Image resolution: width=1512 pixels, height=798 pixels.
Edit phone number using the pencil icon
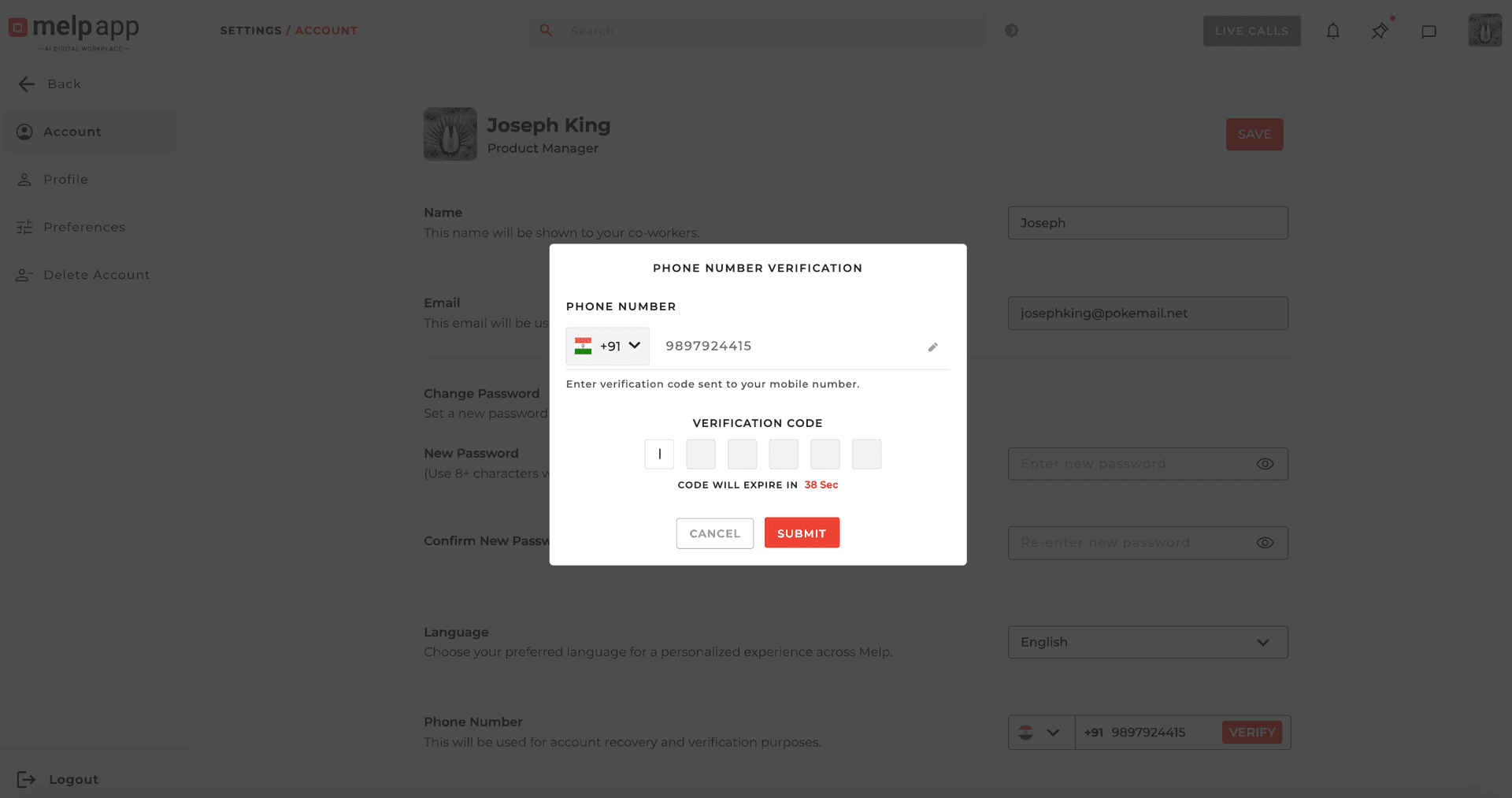click(932, 347)
